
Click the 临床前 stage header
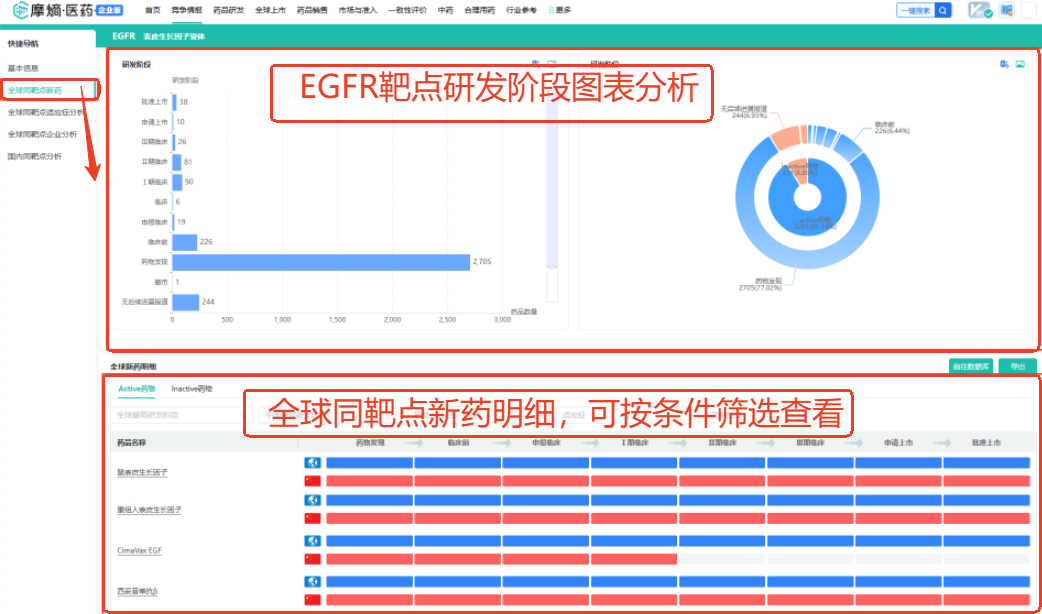click(x=459, y=443)
